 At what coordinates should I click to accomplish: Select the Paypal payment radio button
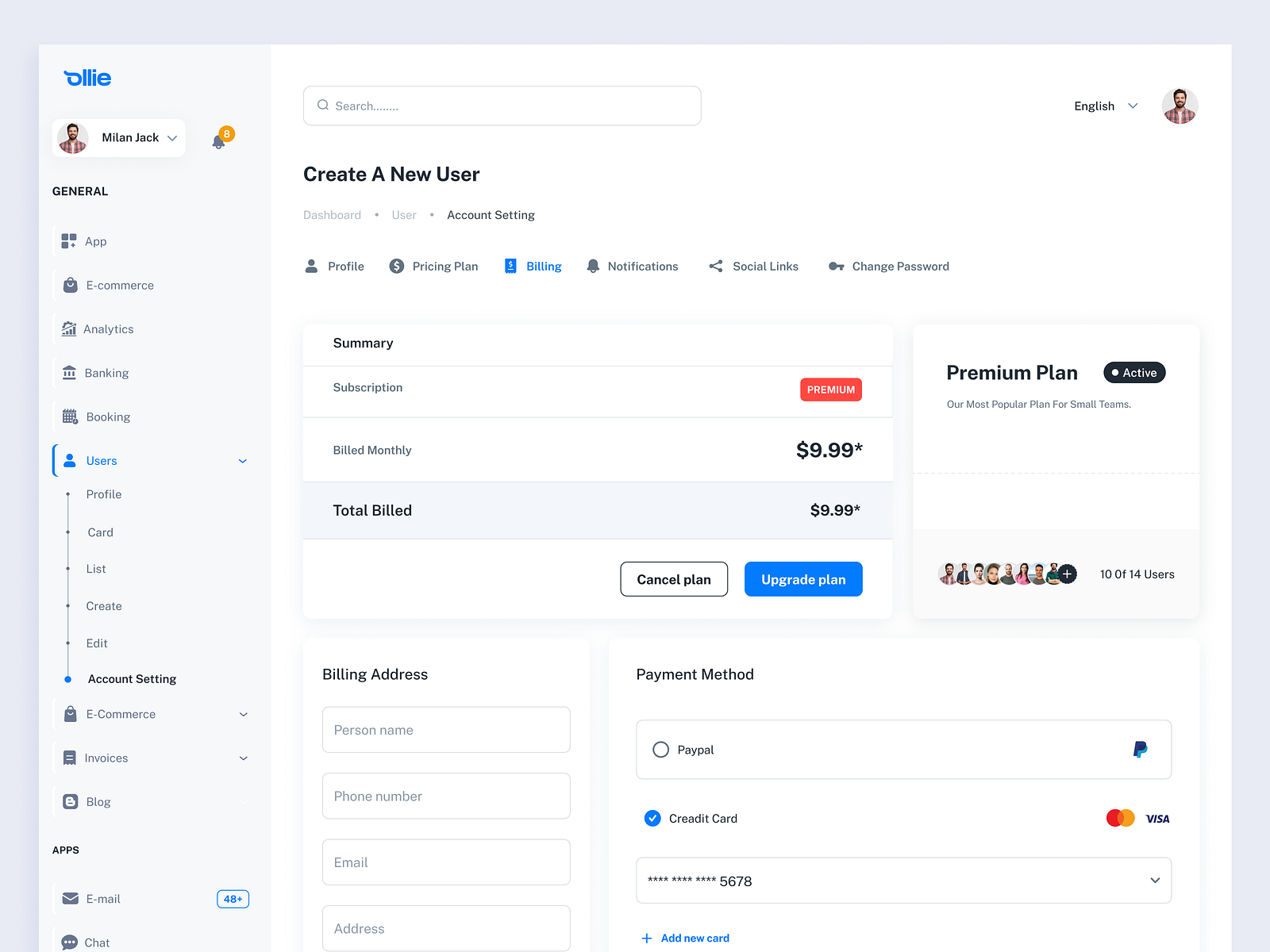click(660, 749)
